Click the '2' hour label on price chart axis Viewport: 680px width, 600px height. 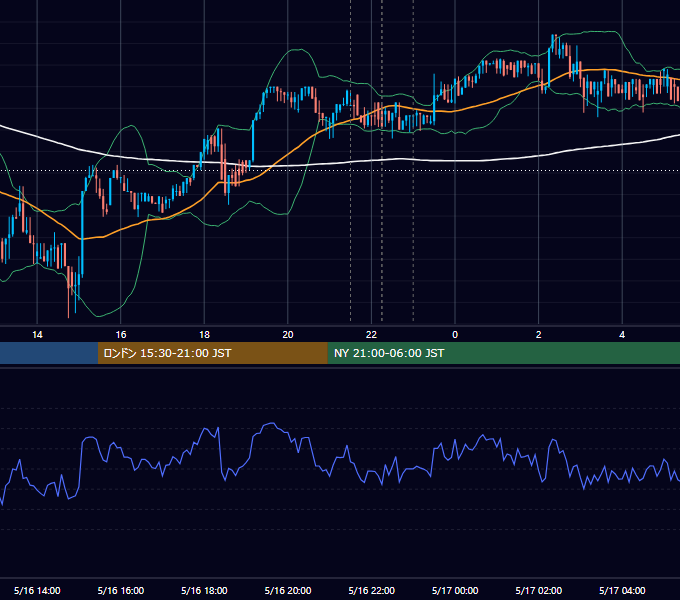click(x=539, y=335)
